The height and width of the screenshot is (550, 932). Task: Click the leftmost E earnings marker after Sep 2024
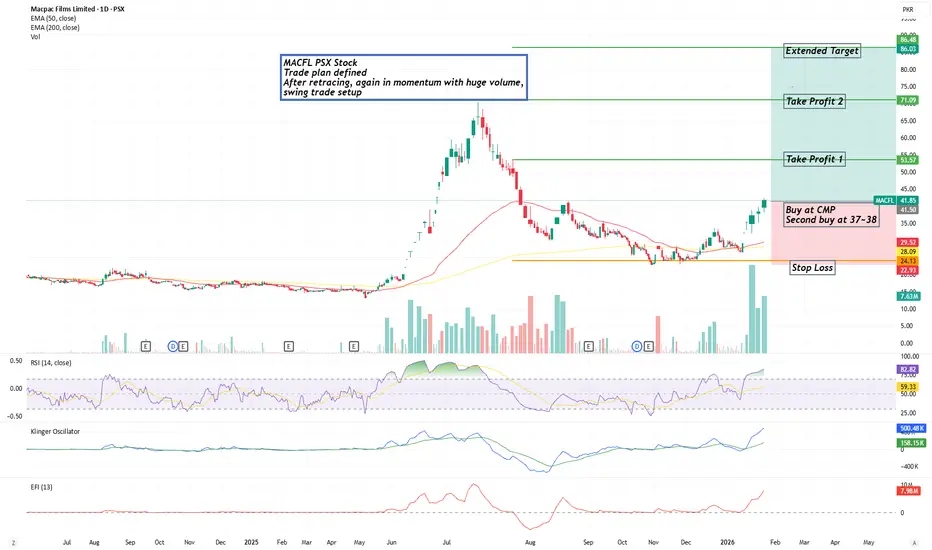[x=146, y=346]
